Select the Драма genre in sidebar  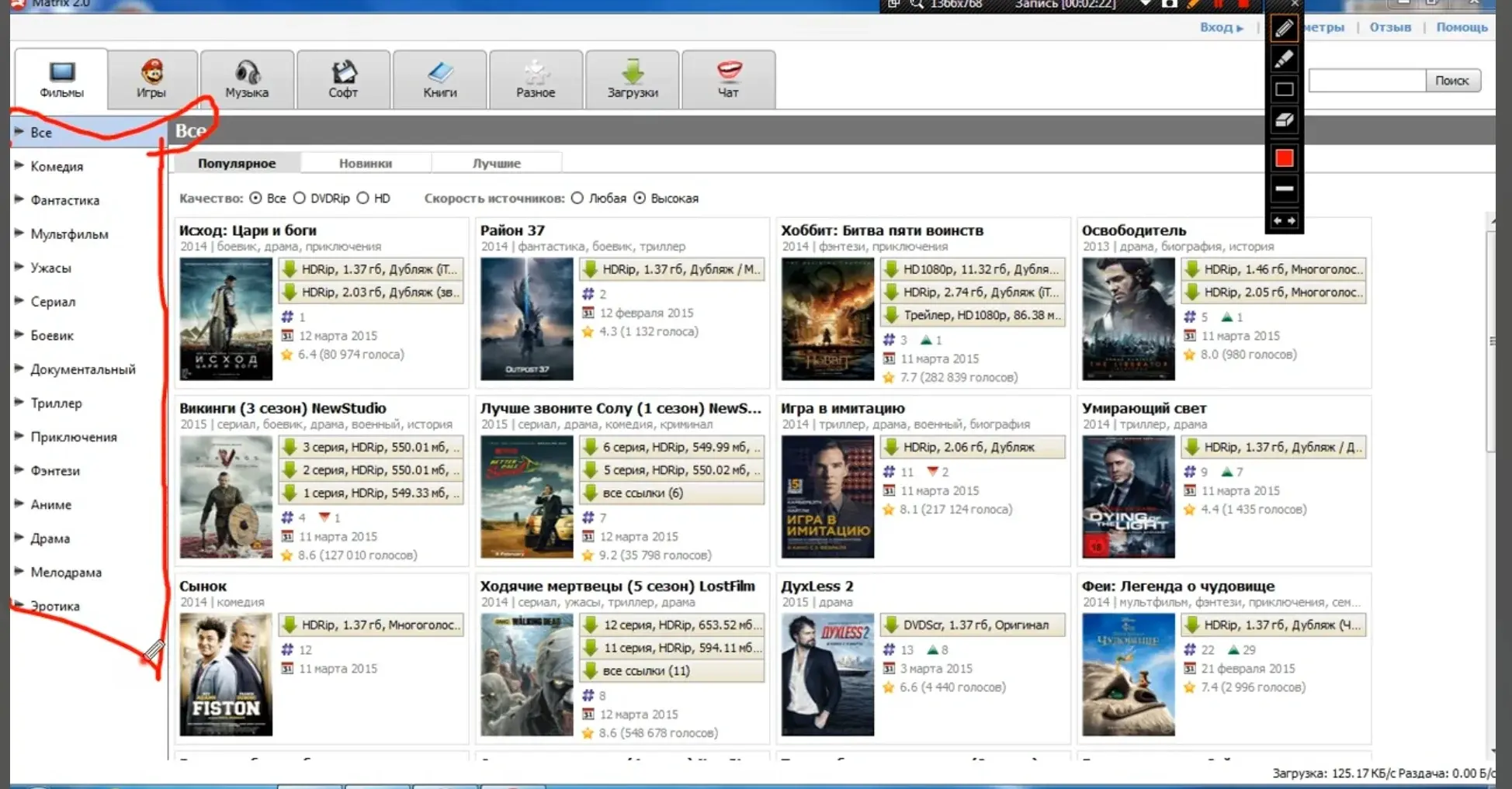(50, 538)
